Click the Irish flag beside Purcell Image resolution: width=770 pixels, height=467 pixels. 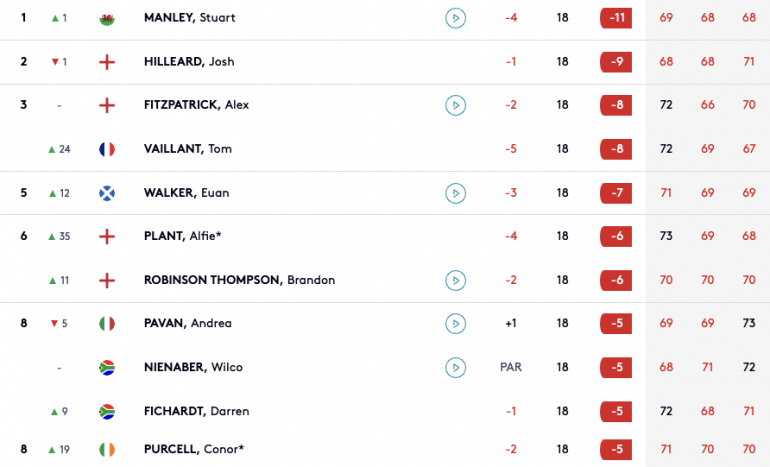[x=107, y=449]
